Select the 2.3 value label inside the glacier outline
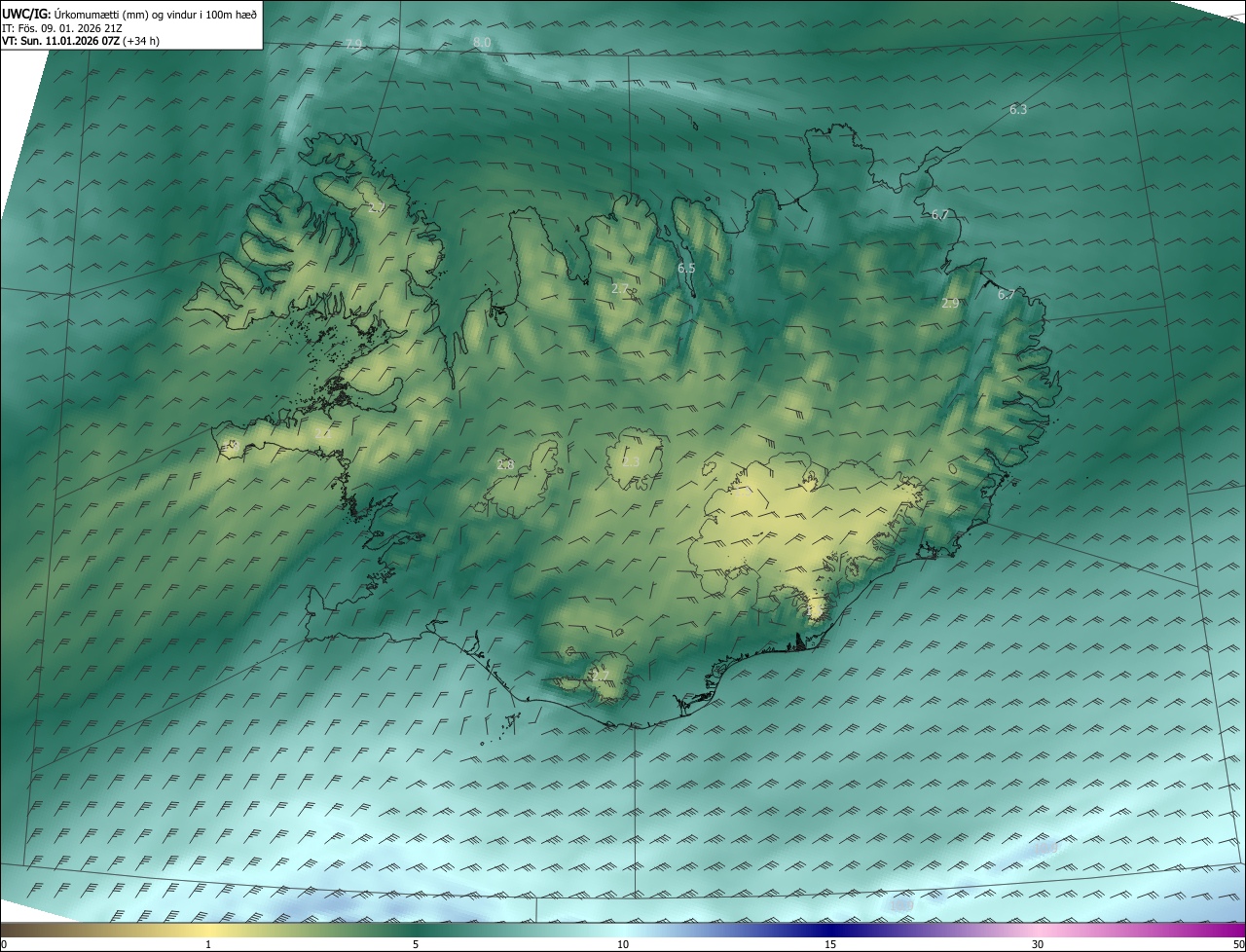Viewport: 1246px width, 952px height. (631, 461)
